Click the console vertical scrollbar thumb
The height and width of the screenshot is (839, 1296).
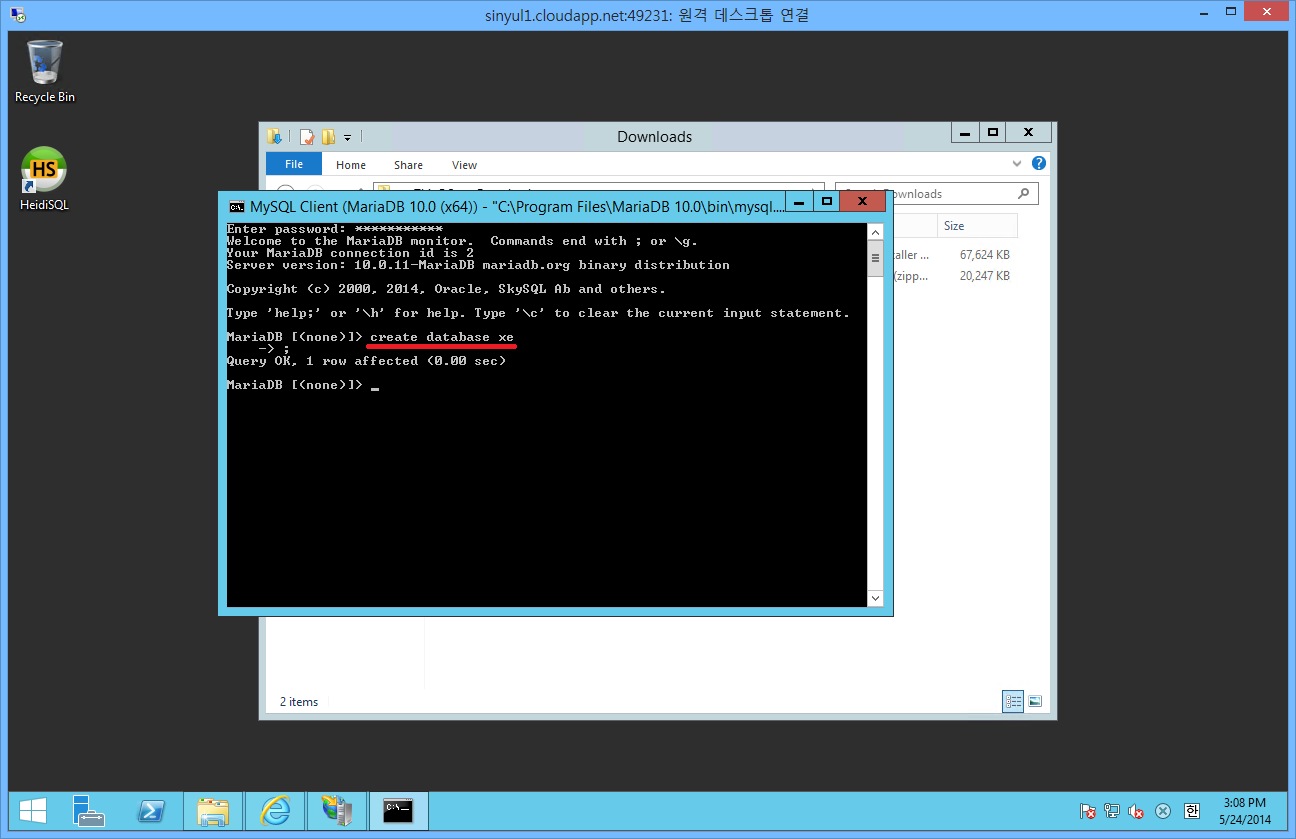click(875, 258)
